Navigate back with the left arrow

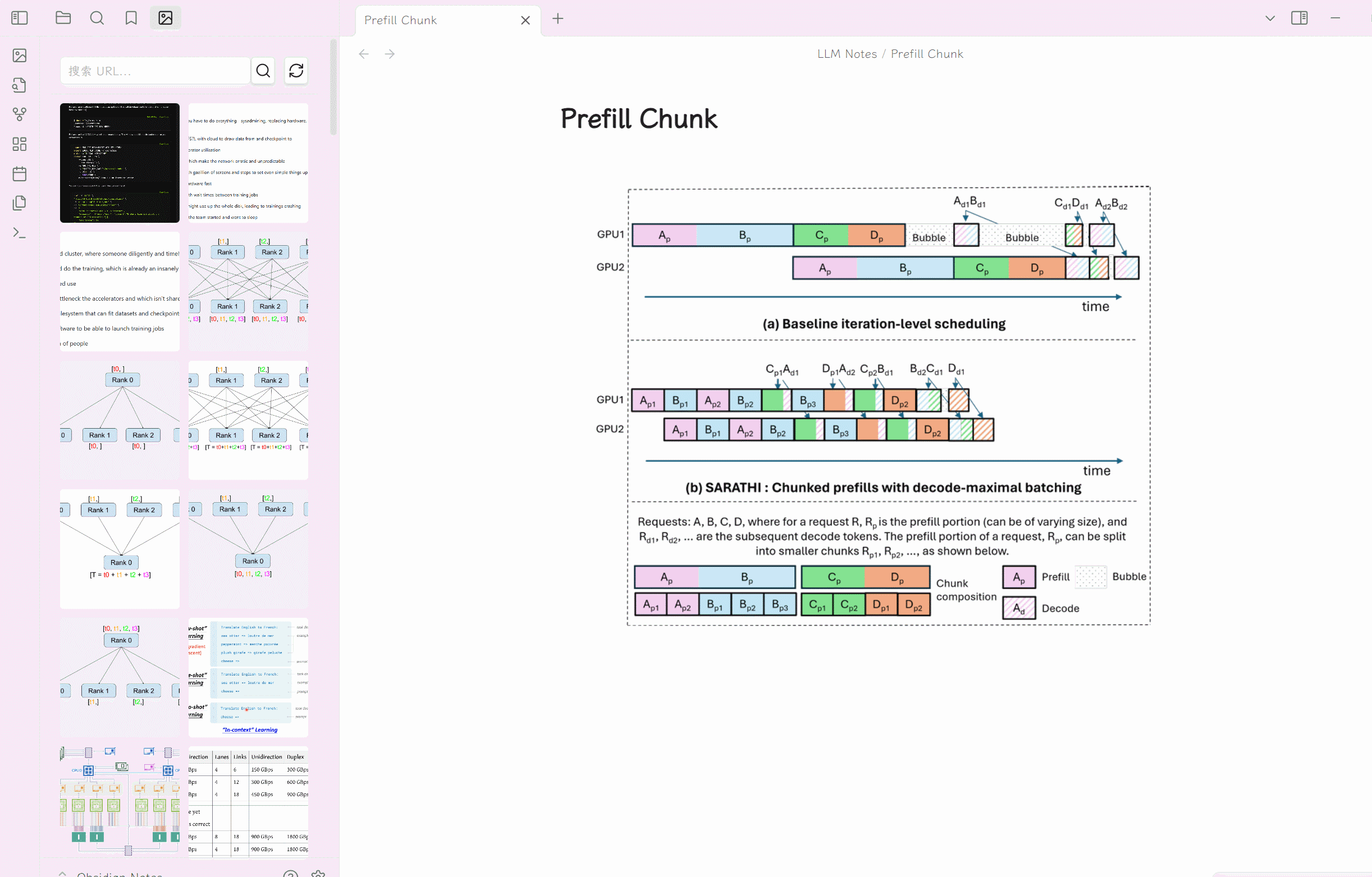(x=364, y=54)
